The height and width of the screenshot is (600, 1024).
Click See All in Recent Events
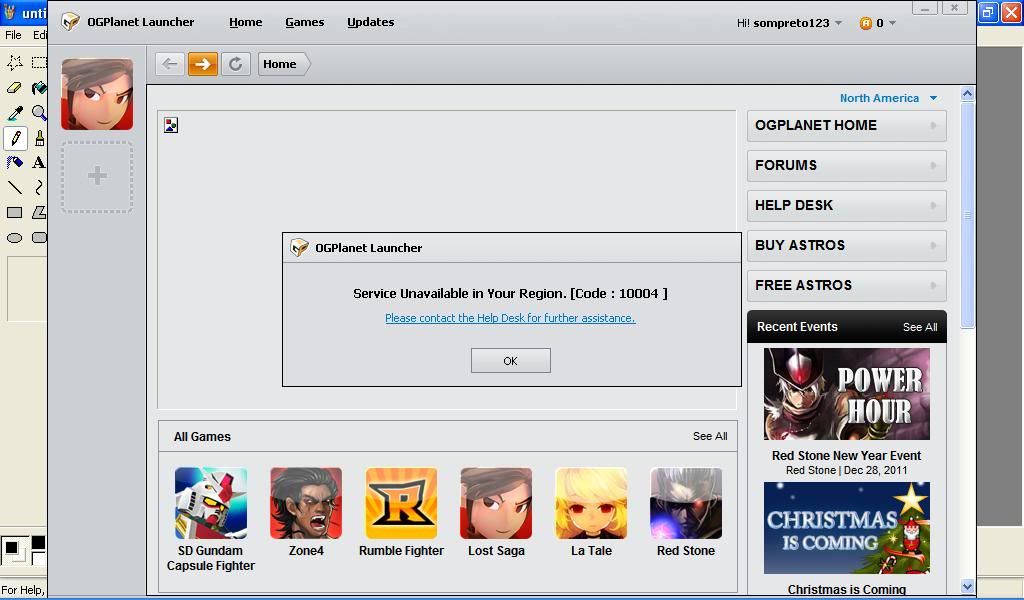[920, 327]
